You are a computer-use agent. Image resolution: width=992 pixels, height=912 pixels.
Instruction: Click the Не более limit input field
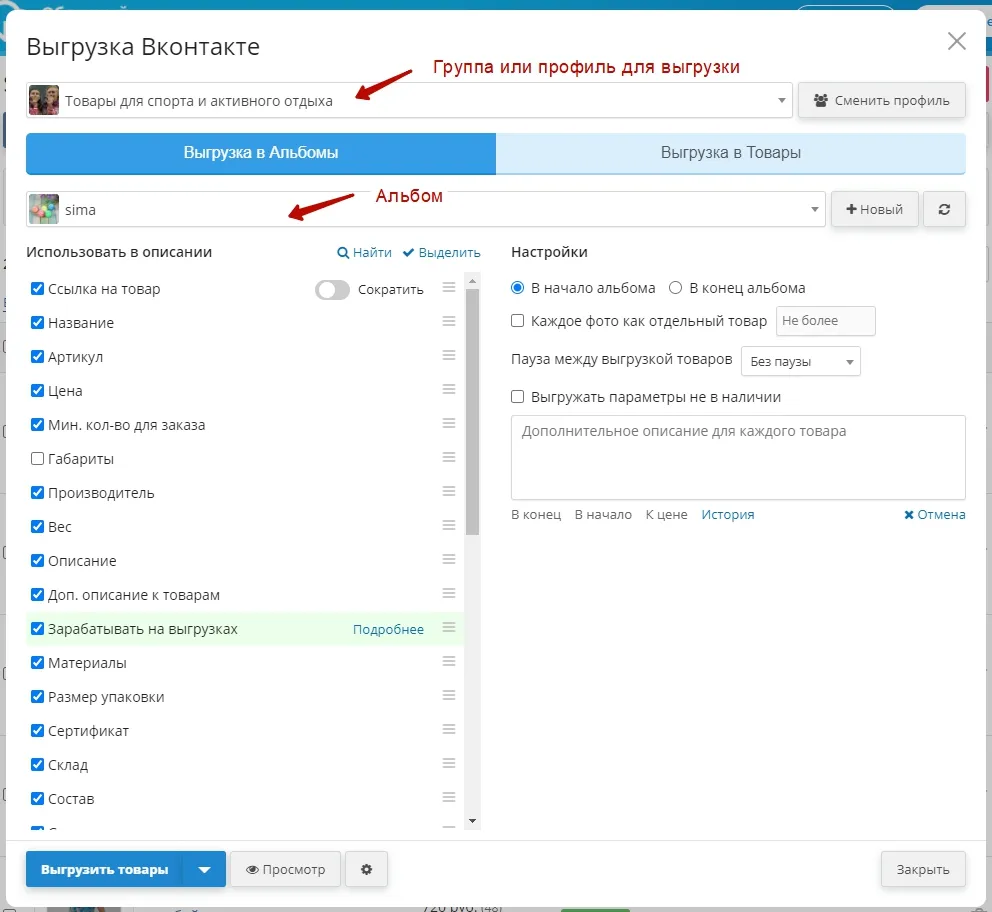coord(826,321)
